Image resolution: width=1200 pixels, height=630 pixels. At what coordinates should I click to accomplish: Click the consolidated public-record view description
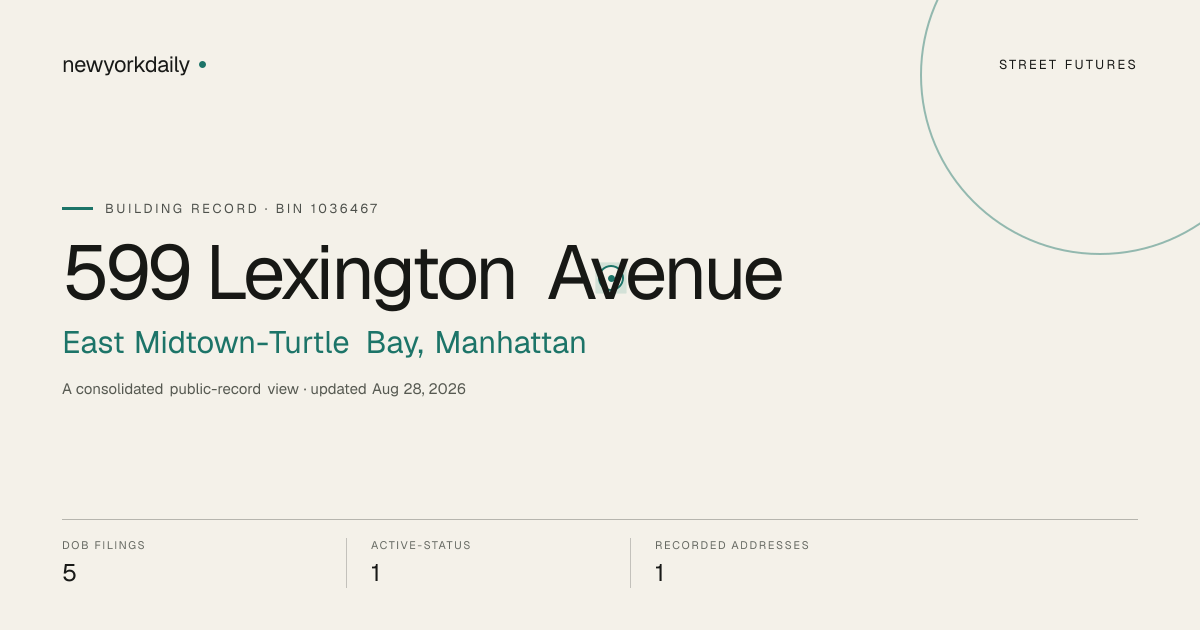click(x=180, y=389)
